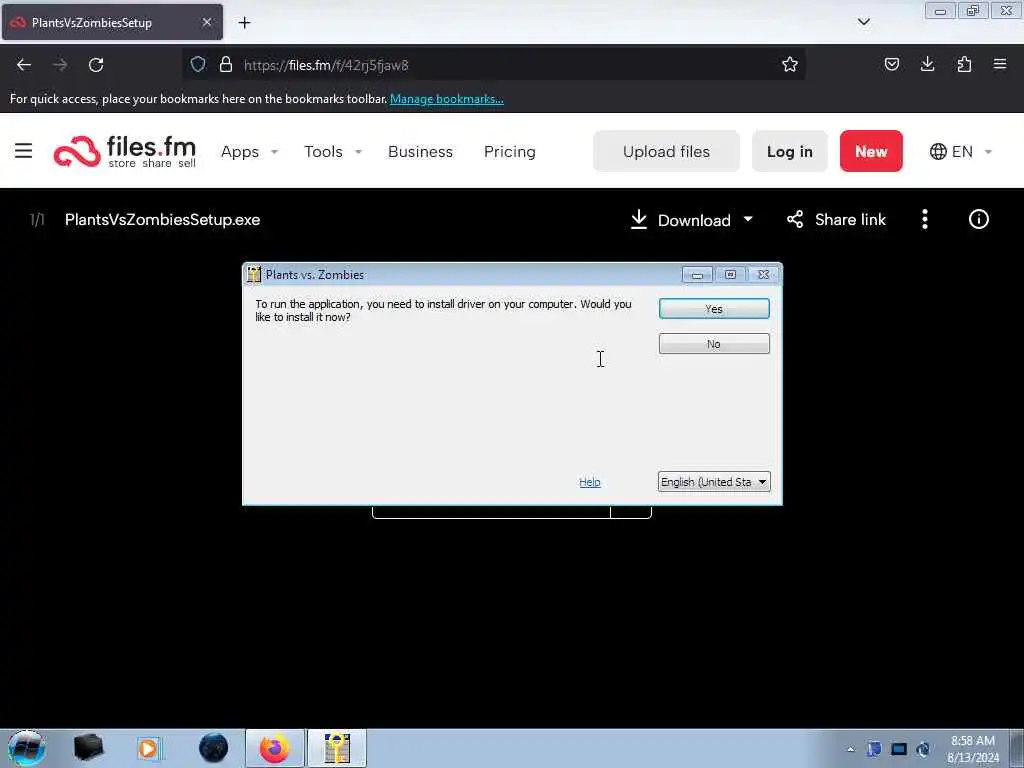The height and width of the screenshot is (768, 1024).
Task: Show file info with the info icon
Action: click(978, 219)
